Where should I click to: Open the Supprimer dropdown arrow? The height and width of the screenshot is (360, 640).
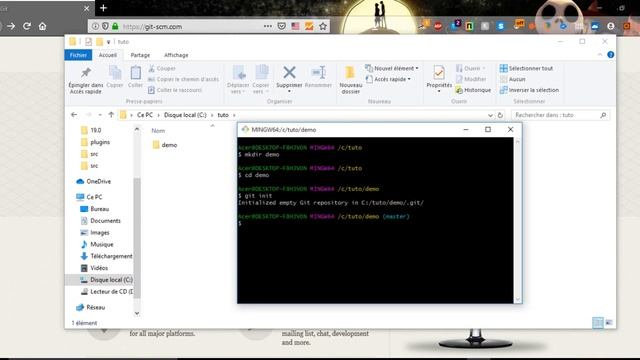pos(289,91)
